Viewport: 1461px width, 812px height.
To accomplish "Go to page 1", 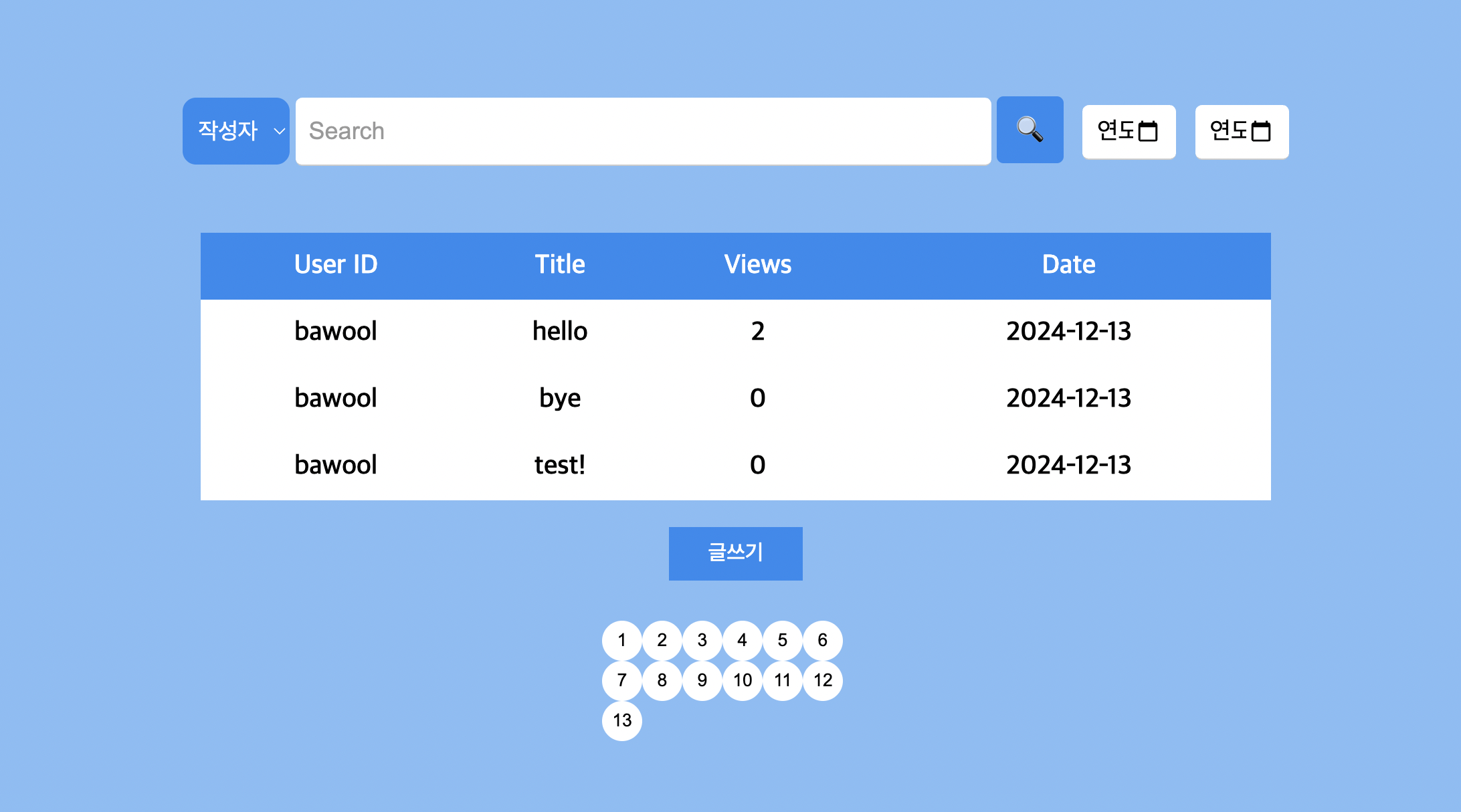I will (x=621, y=640).
